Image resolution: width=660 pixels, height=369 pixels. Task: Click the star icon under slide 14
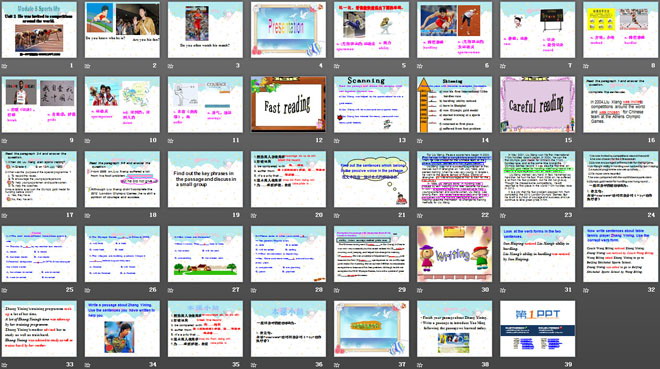tap(420, 141)
